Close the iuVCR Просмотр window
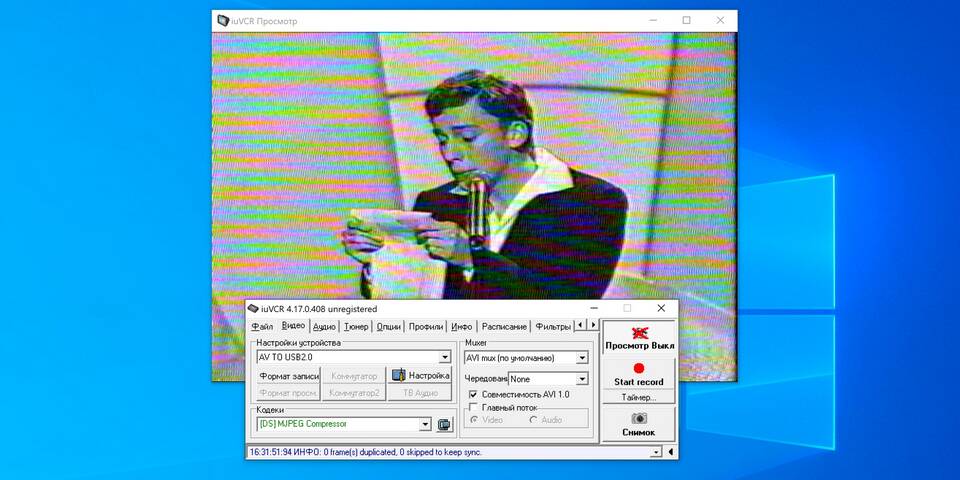Viewport: 960px width, 480px height. pyautogui.click(x=720, y=21)
